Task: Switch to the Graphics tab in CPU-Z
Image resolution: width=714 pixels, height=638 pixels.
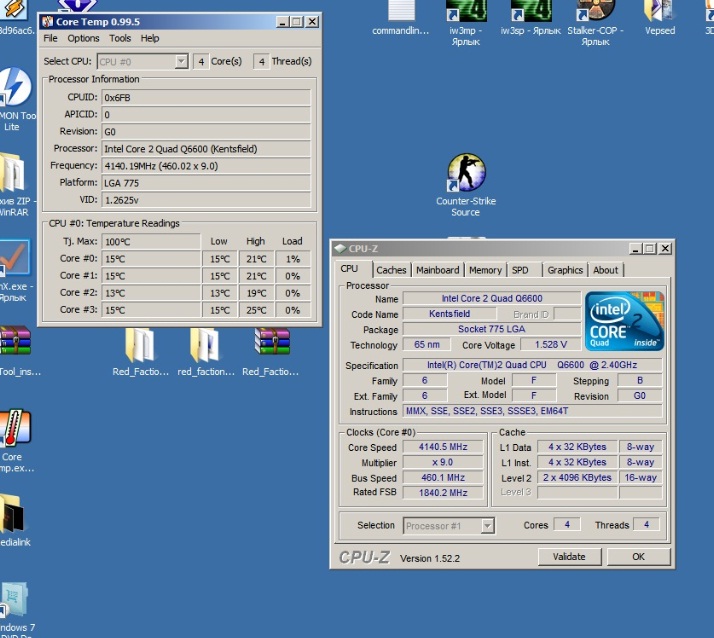Action: [565, 270]
